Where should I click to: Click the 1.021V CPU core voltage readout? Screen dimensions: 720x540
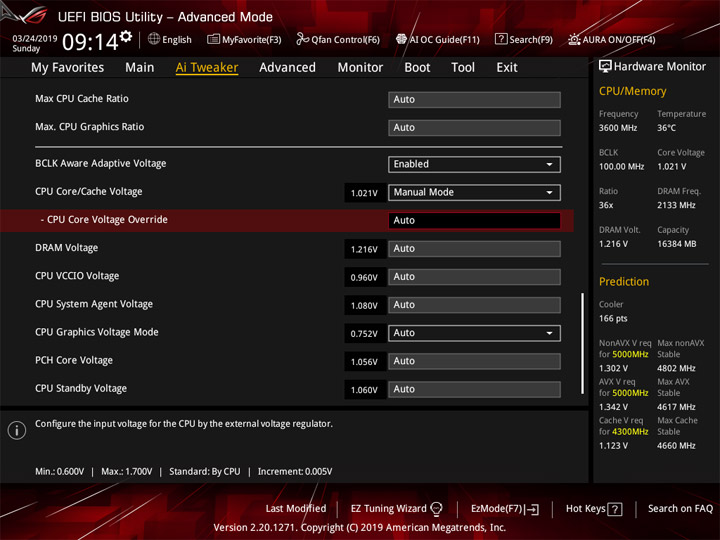click(364, 193)
